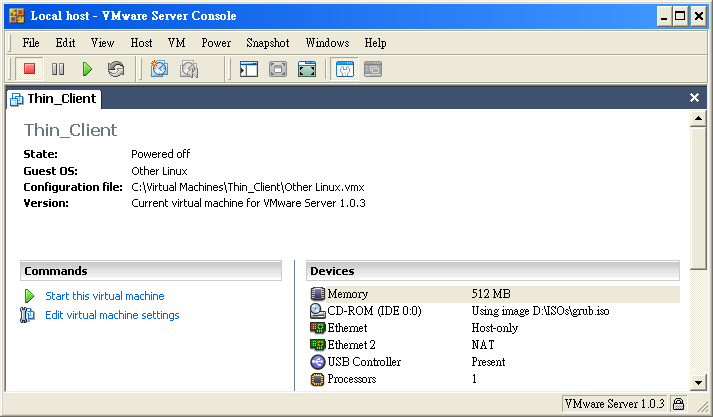Take a snapshot with the toolbar icon

tap(159, 69)
